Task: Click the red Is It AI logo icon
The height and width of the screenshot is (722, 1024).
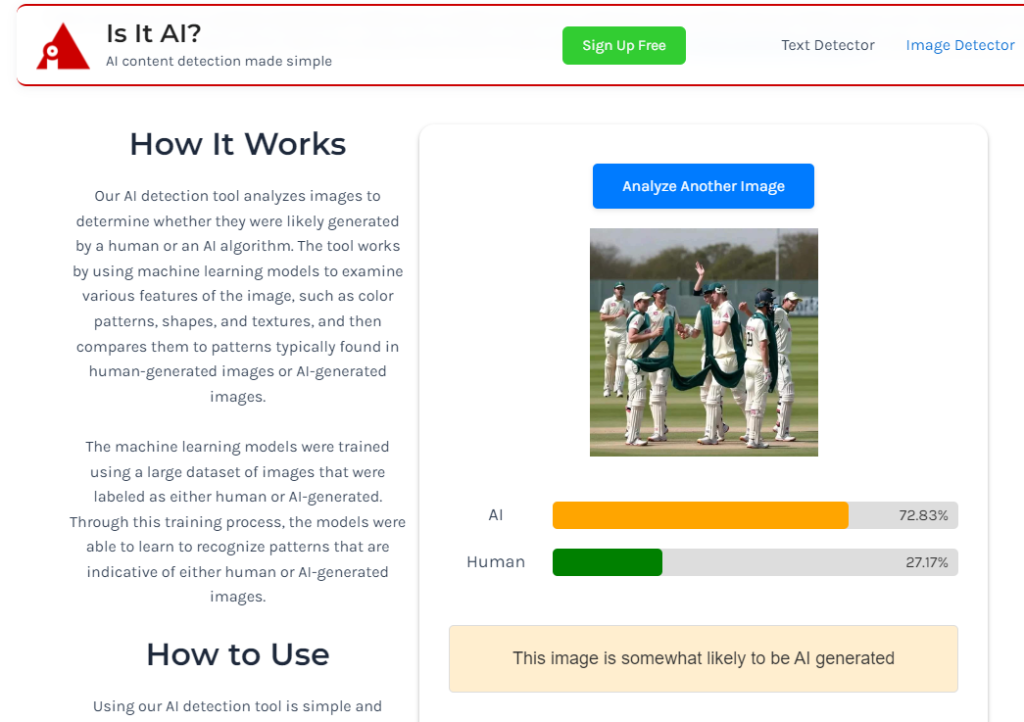Action: click(x=63, y=46)
